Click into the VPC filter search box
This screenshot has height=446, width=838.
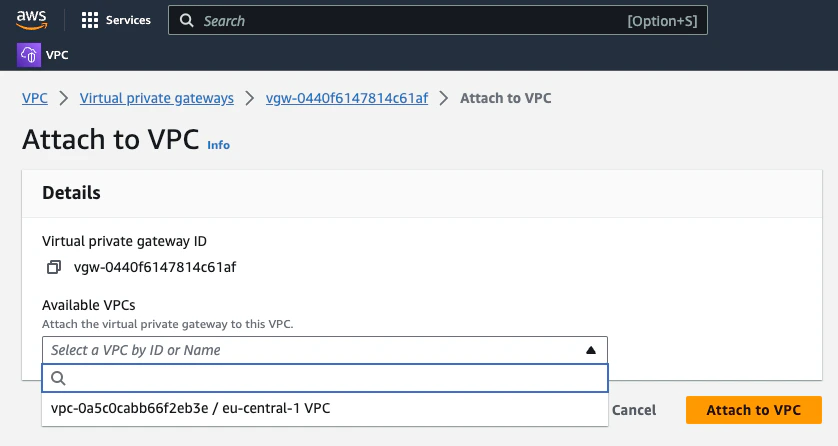(x=325, y=378)
